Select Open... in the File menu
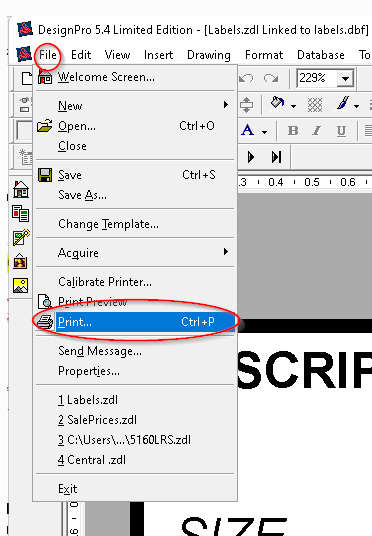Viewport: 372px width, 536px height. [135, 126]
